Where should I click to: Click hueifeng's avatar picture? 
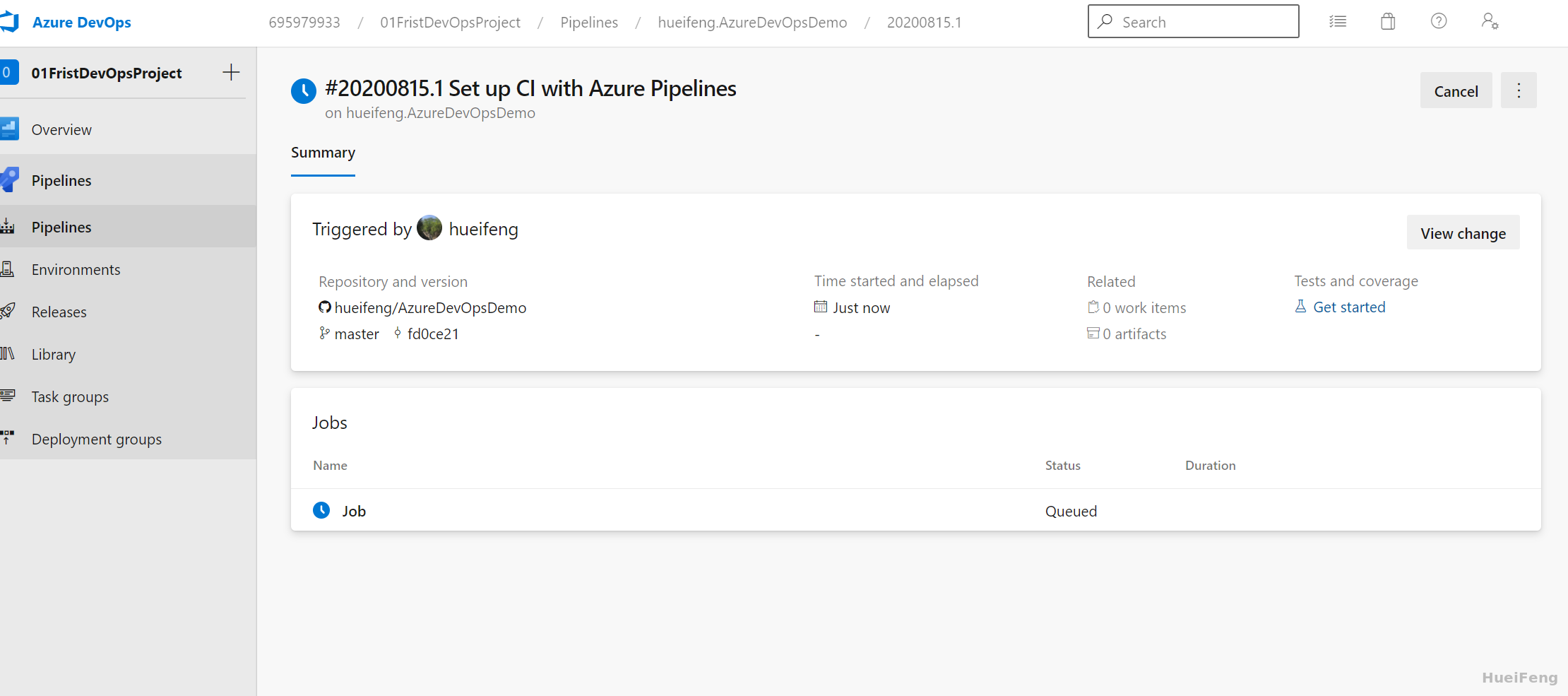click(x=429, y=228)
